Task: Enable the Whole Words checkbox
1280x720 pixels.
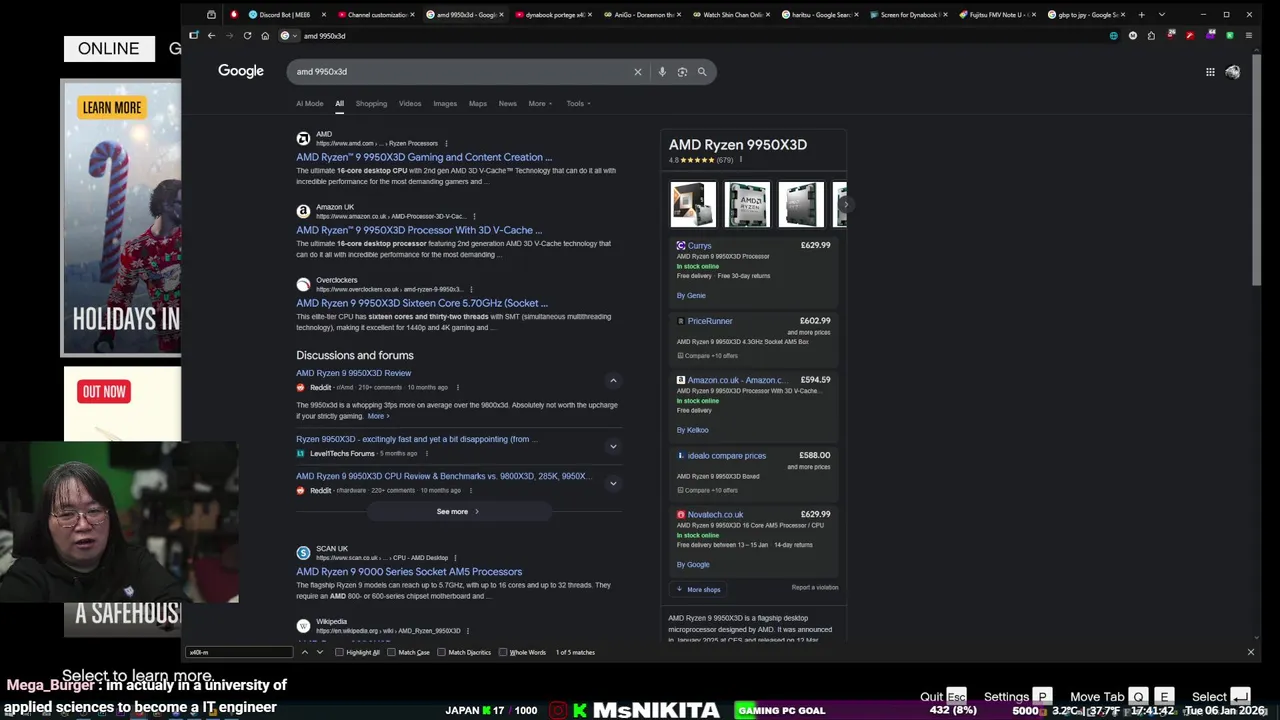Action: (503, 652)
